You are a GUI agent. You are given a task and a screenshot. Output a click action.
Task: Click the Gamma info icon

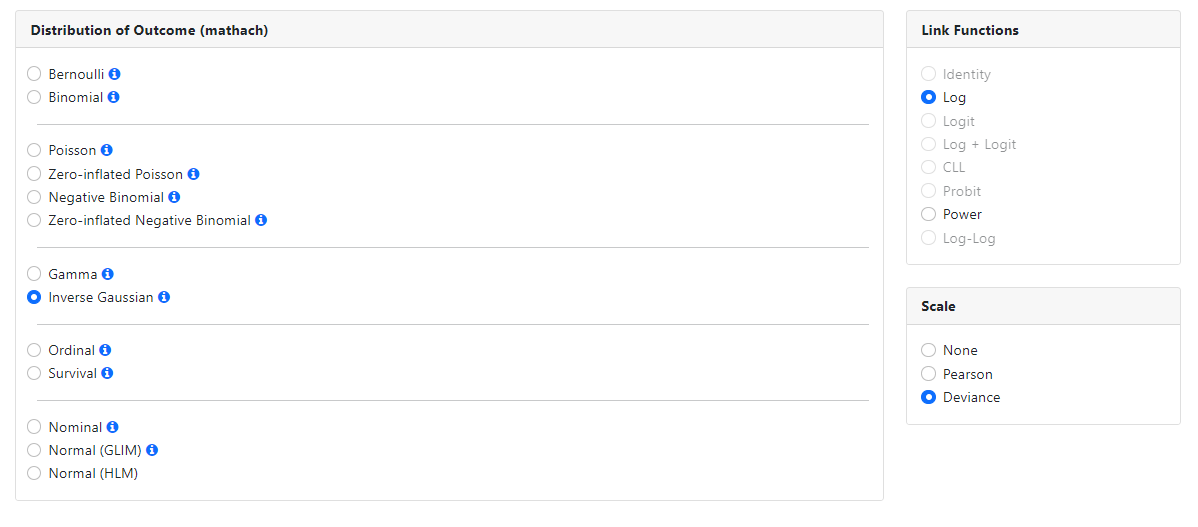pos(108,274)
